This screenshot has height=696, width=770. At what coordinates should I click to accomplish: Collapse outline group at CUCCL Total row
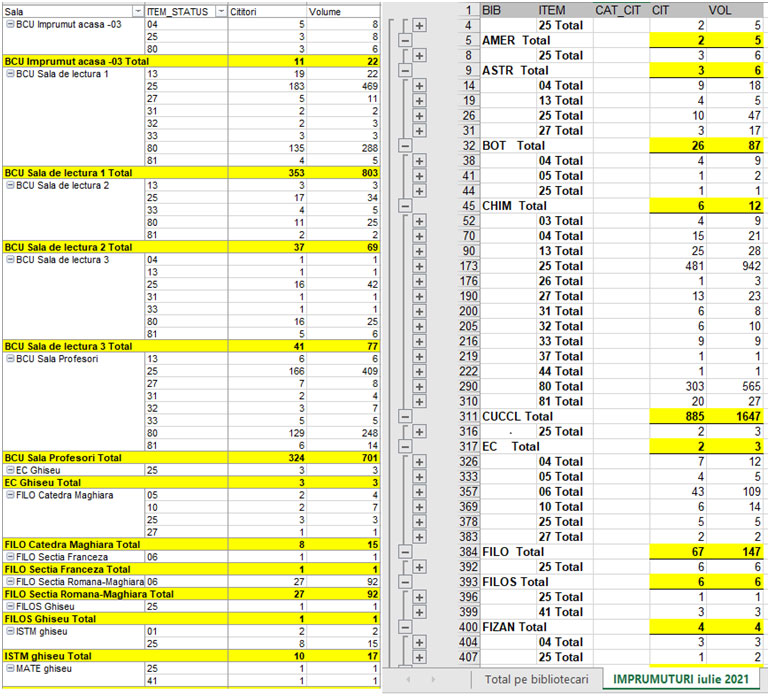405,417
